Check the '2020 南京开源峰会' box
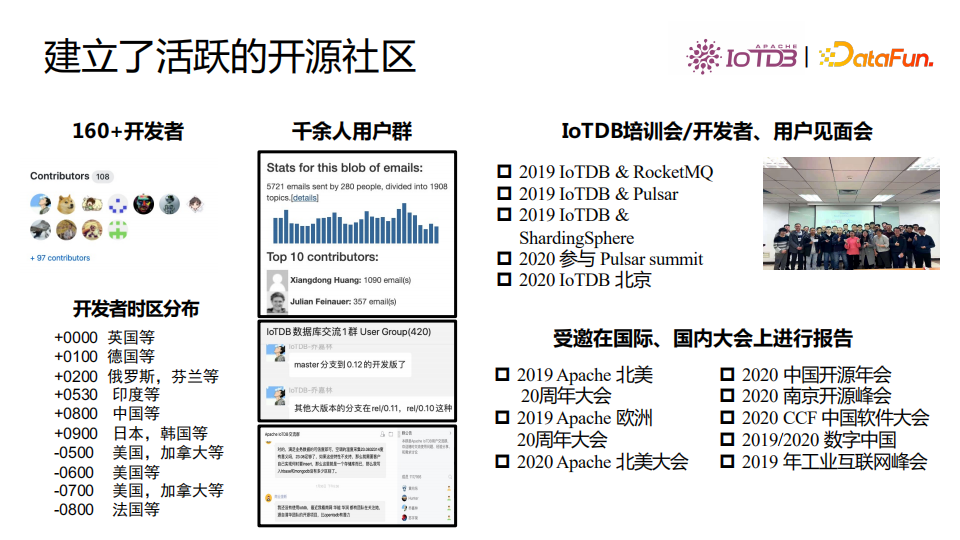 727,396
